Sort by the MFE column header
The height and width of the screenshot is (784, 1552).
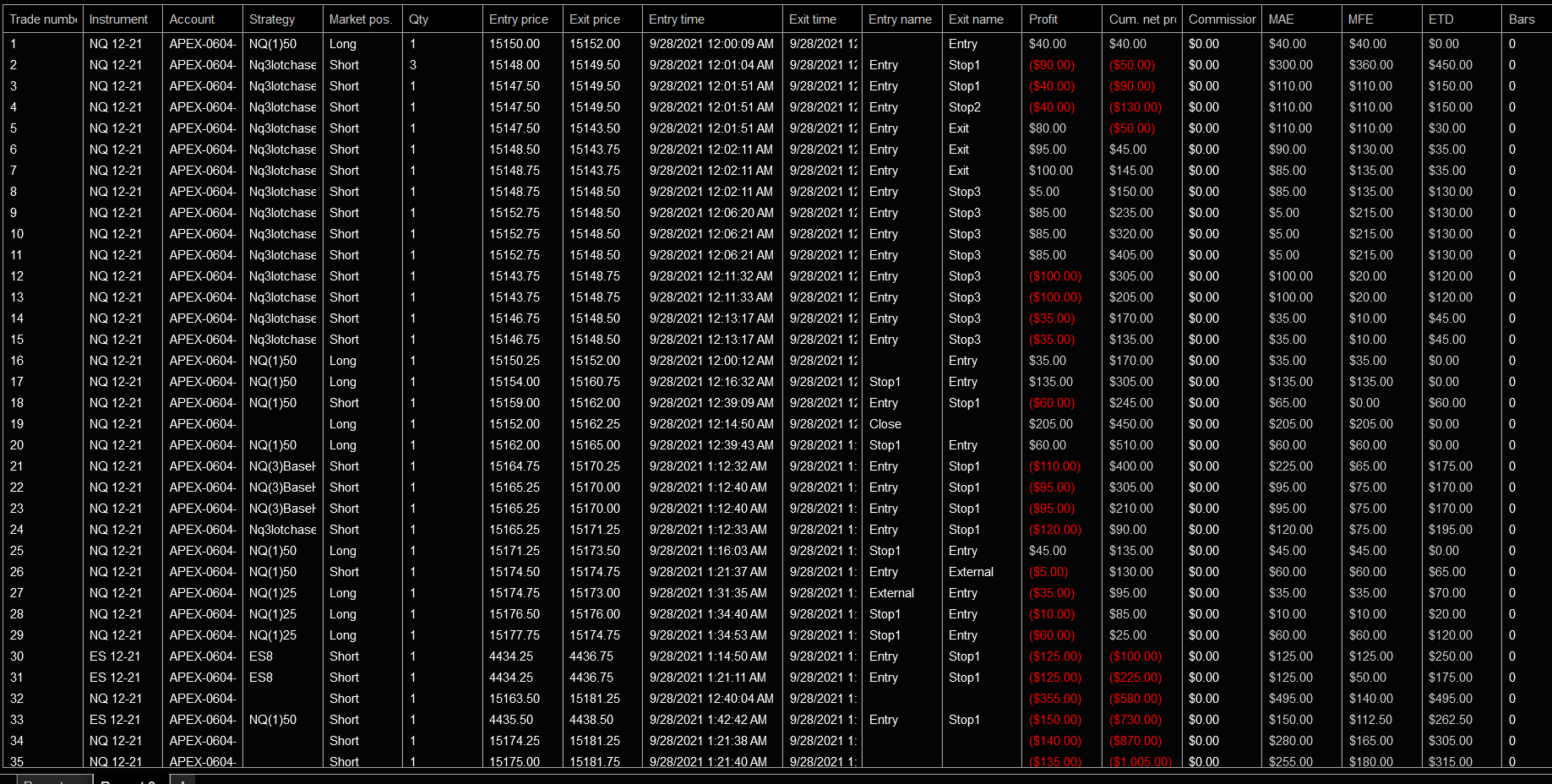point(1382,19)
